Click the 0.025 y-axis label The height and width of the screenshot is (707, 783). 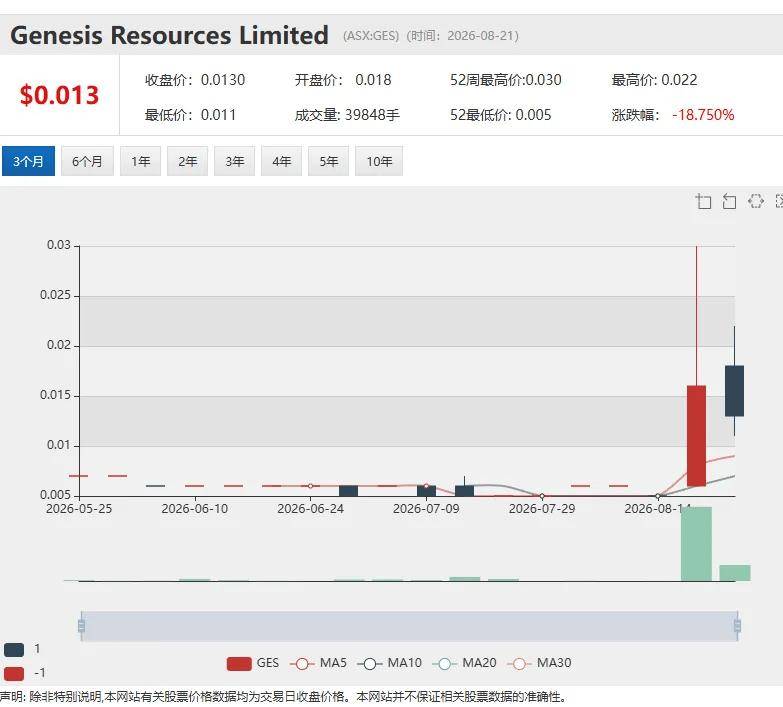pos(55,295)
